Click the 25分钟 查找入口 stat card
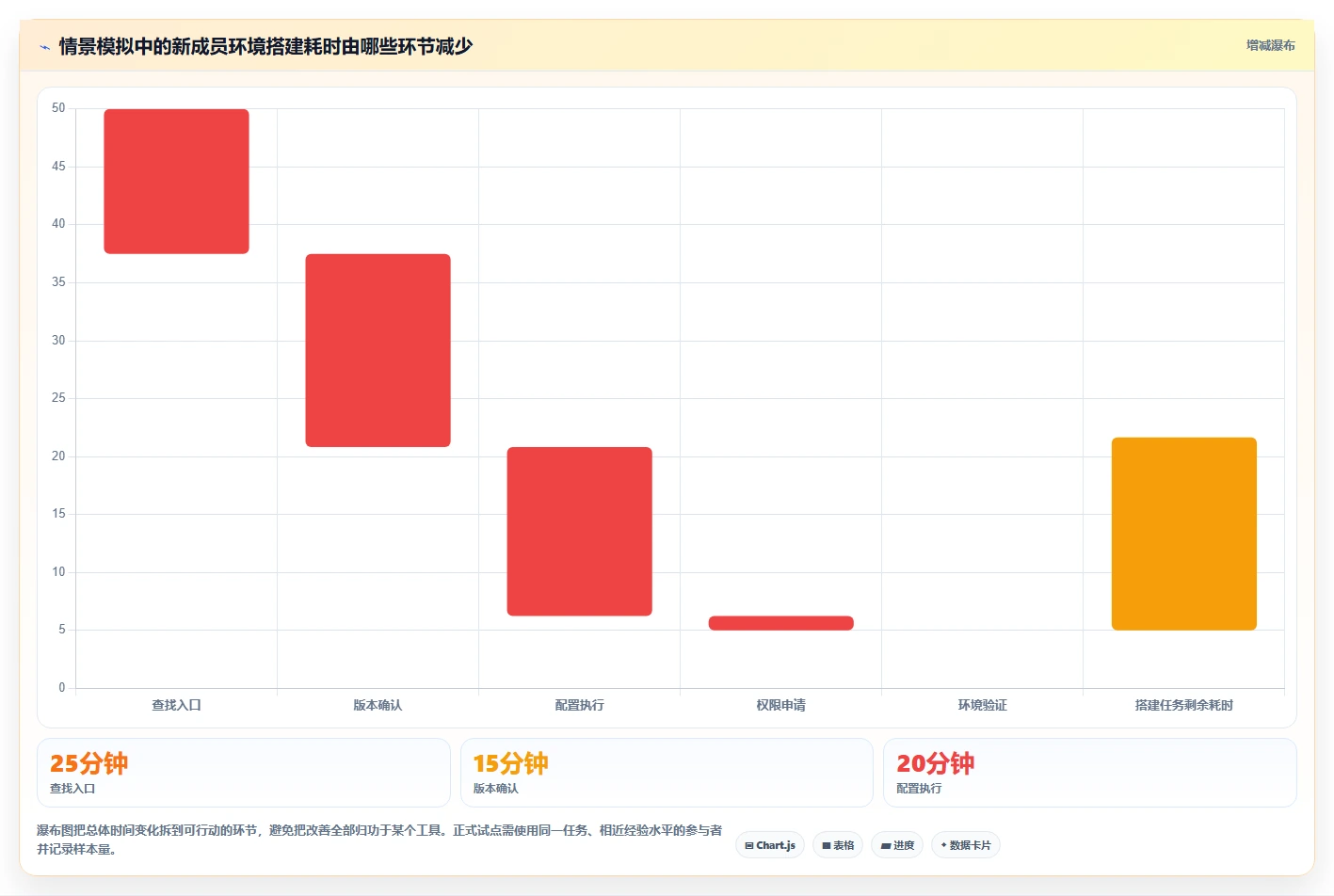Image resolution: width=1334 pixels, height=896 pixels. coord(244,773)
